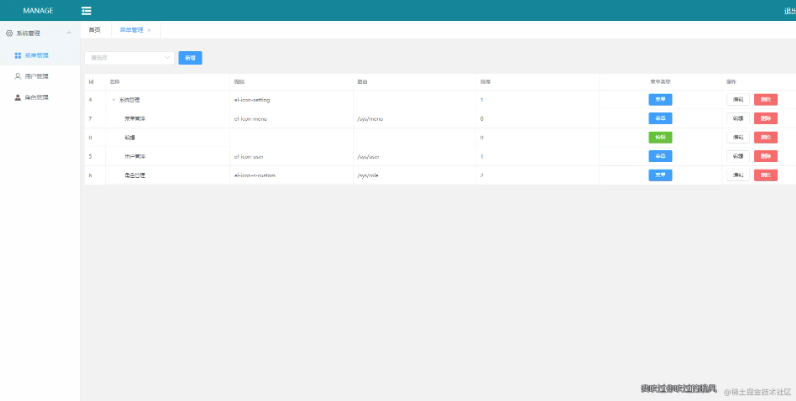Click the 名称 column header
Viewport: 796px width, 401px height.
coord(114,82)
